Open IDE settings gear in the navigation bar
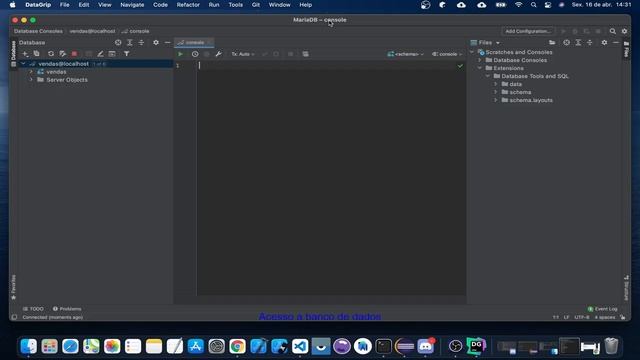 coord(624,31)
